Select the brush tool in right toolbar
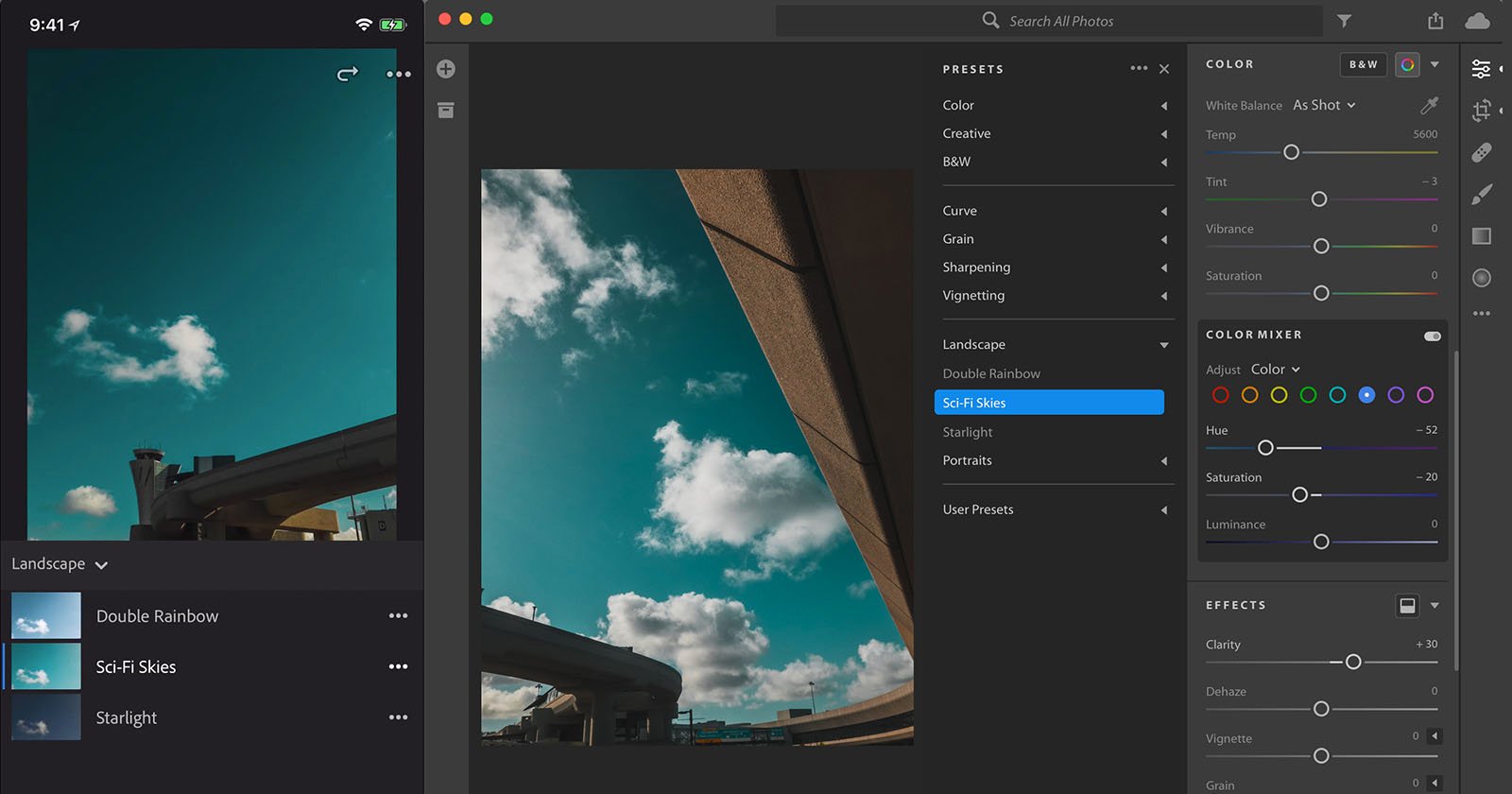Image resolution: width=1512 pixels, height=794 pixels. click(x=1481, y=195)
